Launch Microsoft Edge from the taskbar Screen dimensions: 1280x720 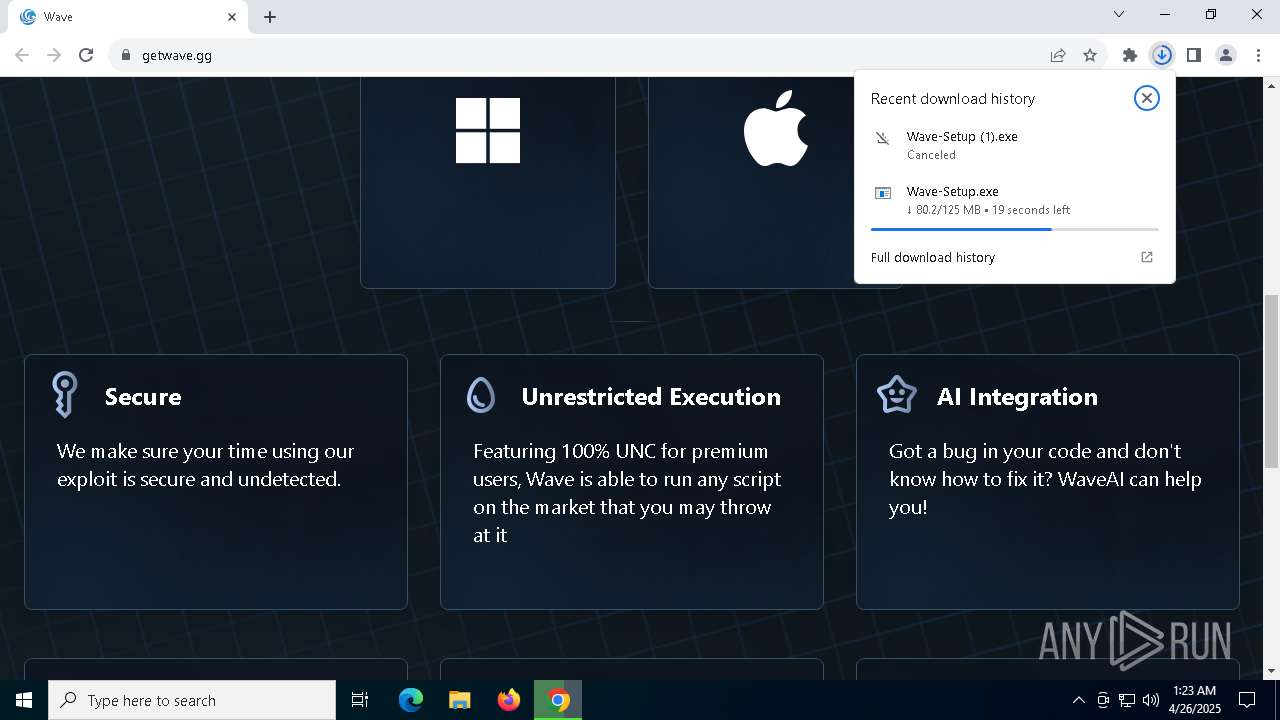coord(411,700)
